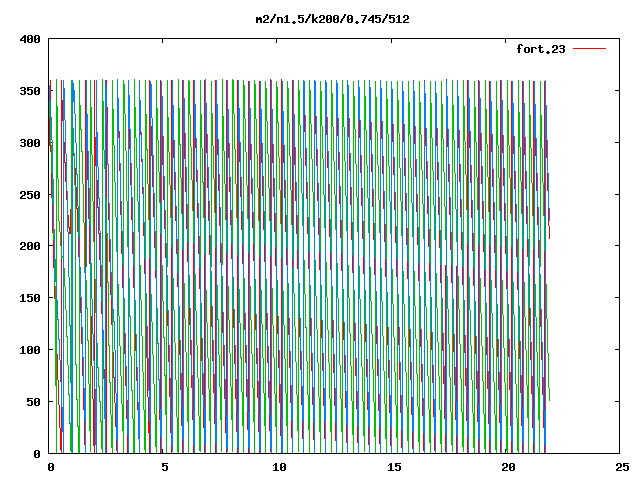Click the plot title m2/n1.5/k200/0.745/512

[x=332, y=19]
